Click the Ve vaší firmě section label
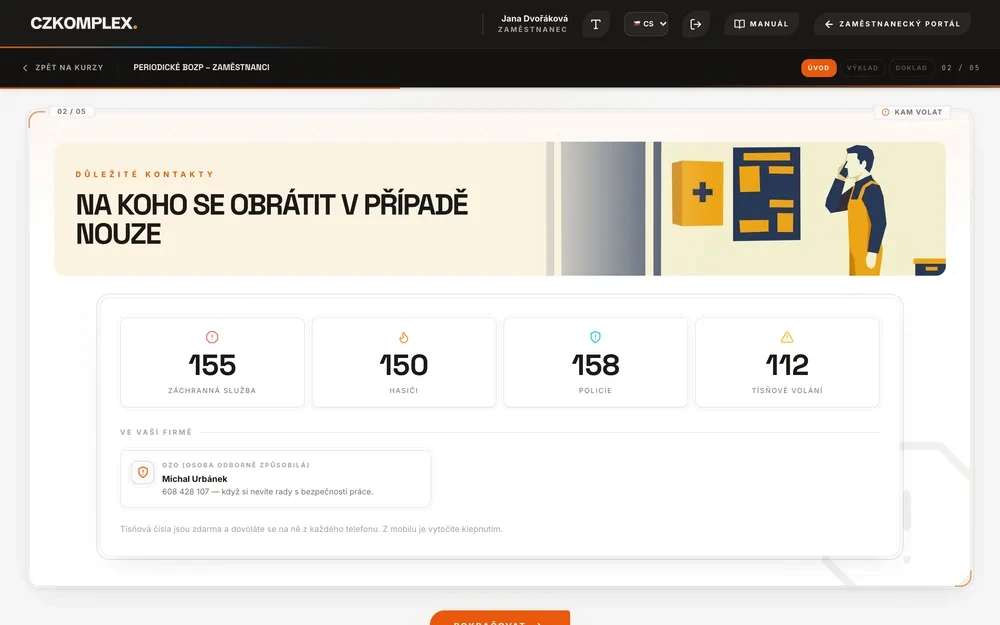Viewport: 1000px width, 625px height. (x=156, y=432)
